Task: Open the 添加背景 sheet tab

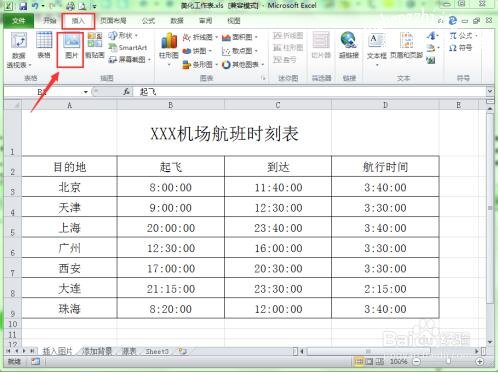Action: (97, 351)
